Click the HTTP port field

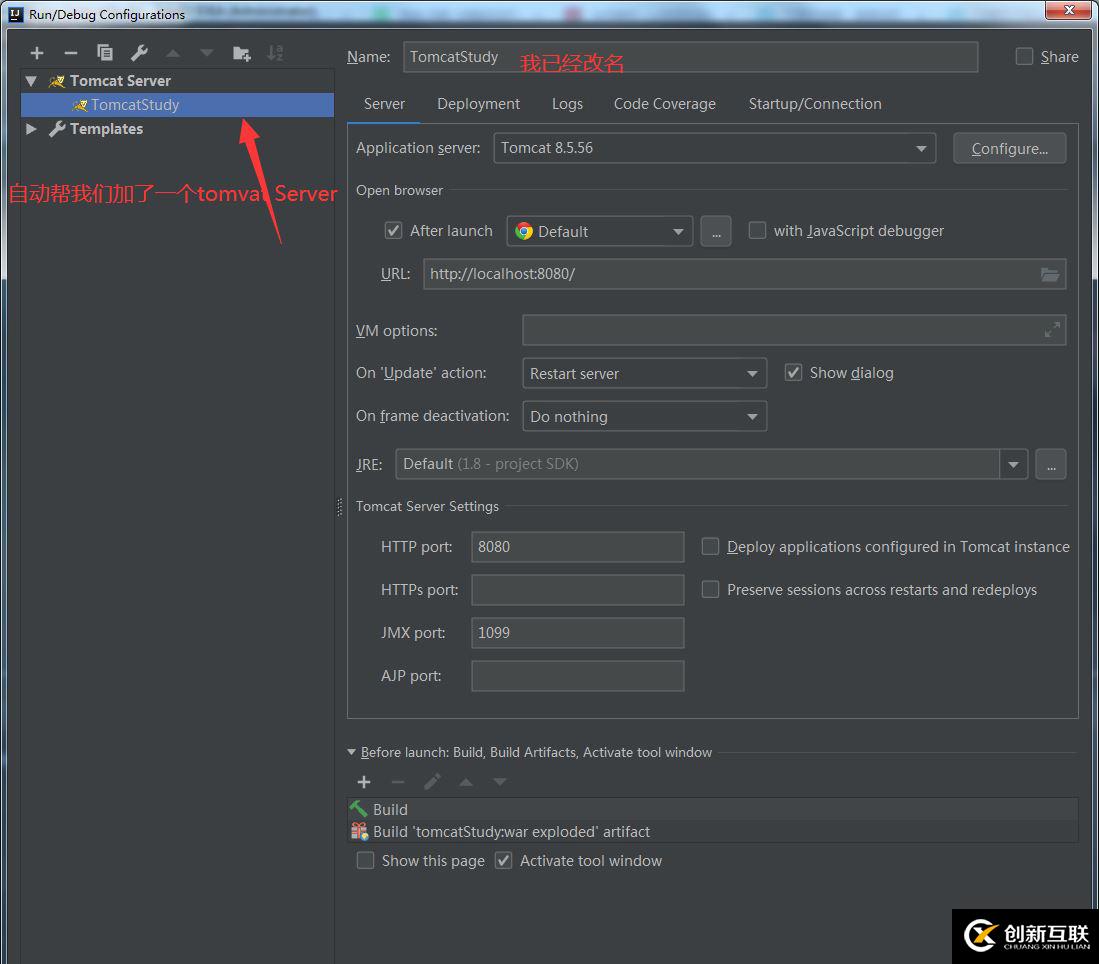(578, 547)
